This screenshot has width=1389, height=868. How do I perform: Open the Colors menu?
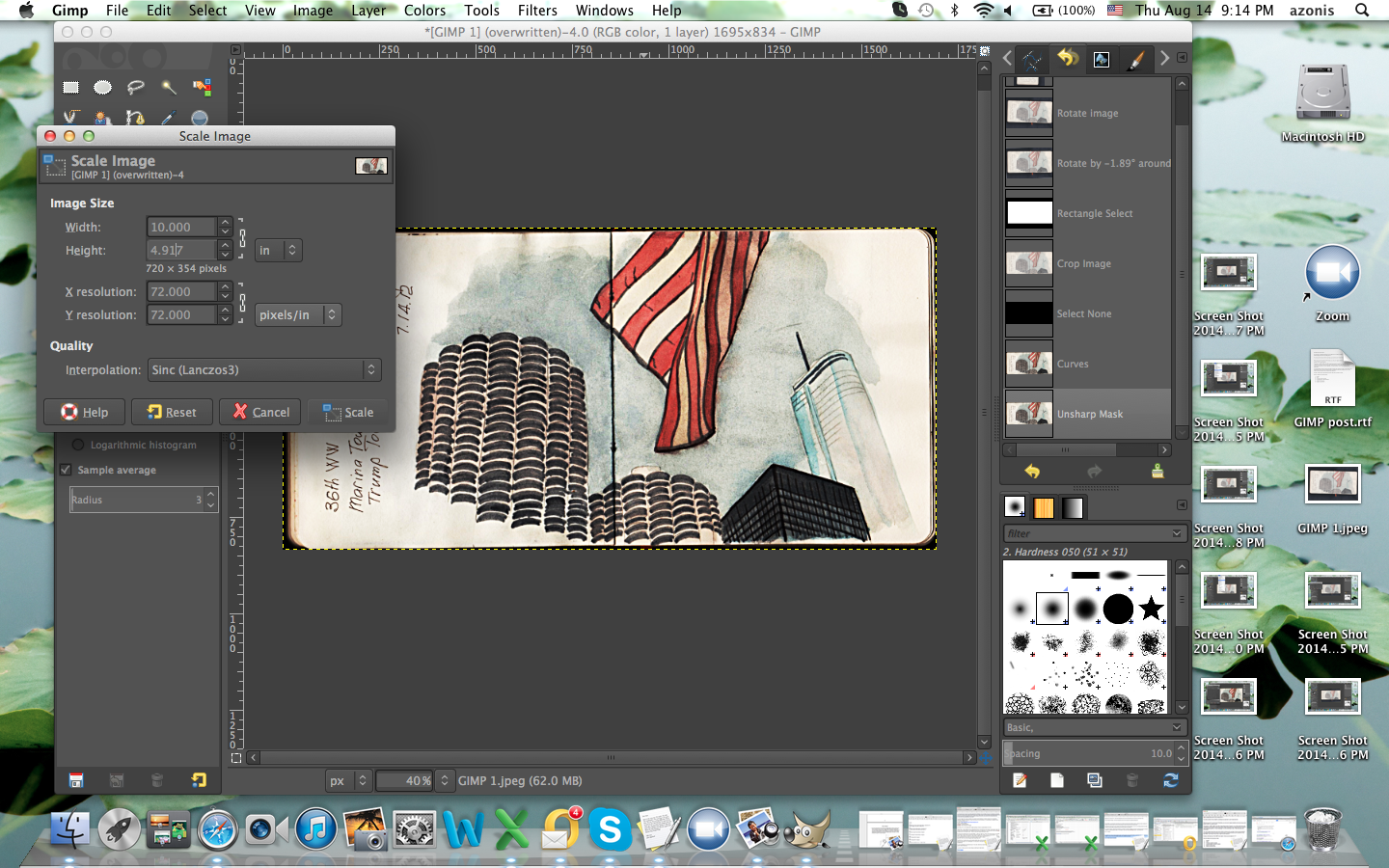[424, 10]
